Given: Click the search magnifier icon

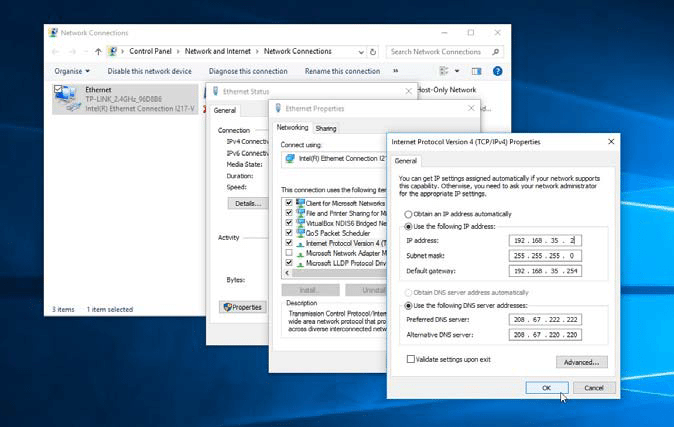Looking at the screenshot, I should pyautogui.click(x=495, y=52).
